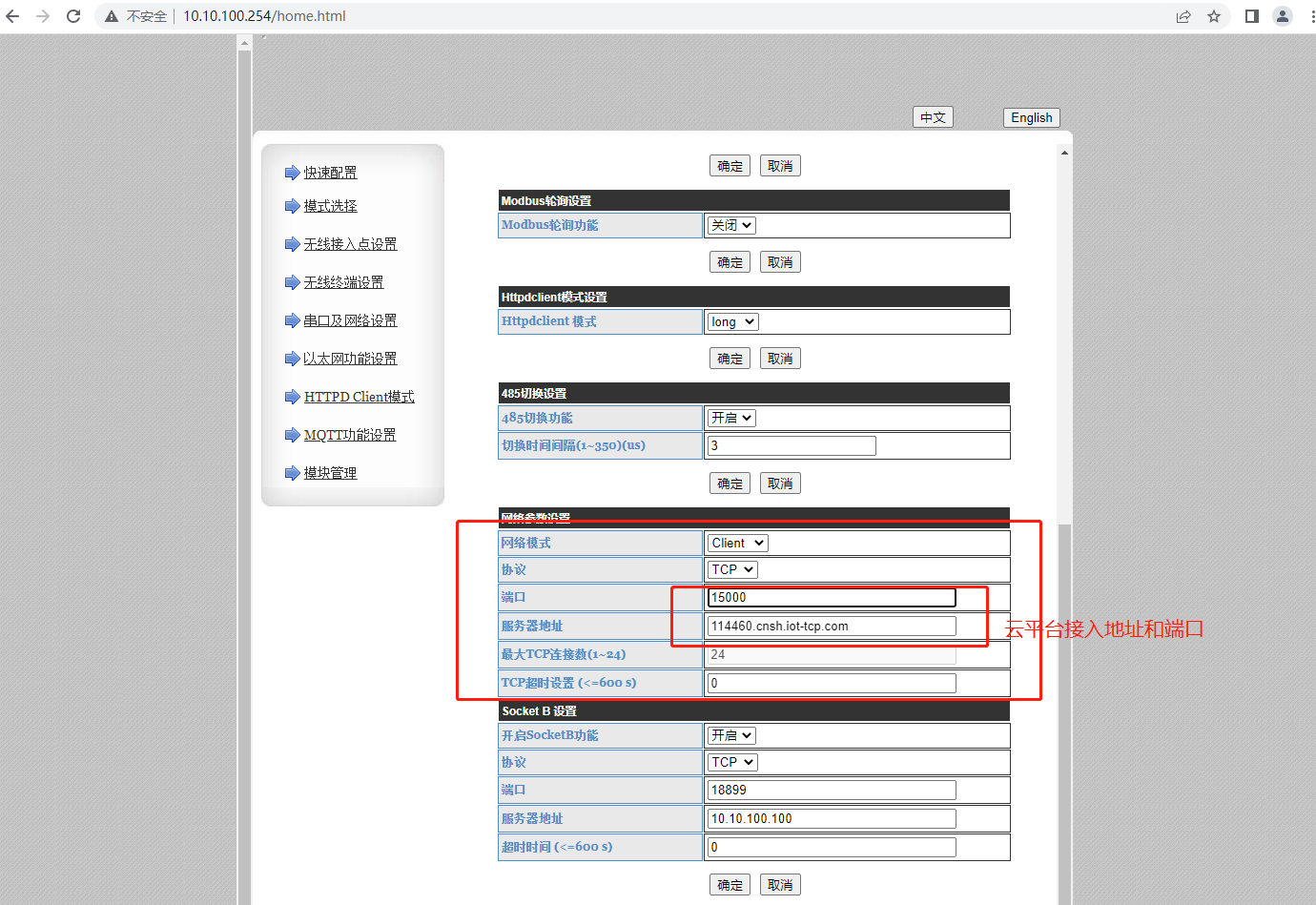Viewport: 1316px width, 905px height.
Task: Toggle the 开启SocketB功能 selector
Action: [731, 735]
